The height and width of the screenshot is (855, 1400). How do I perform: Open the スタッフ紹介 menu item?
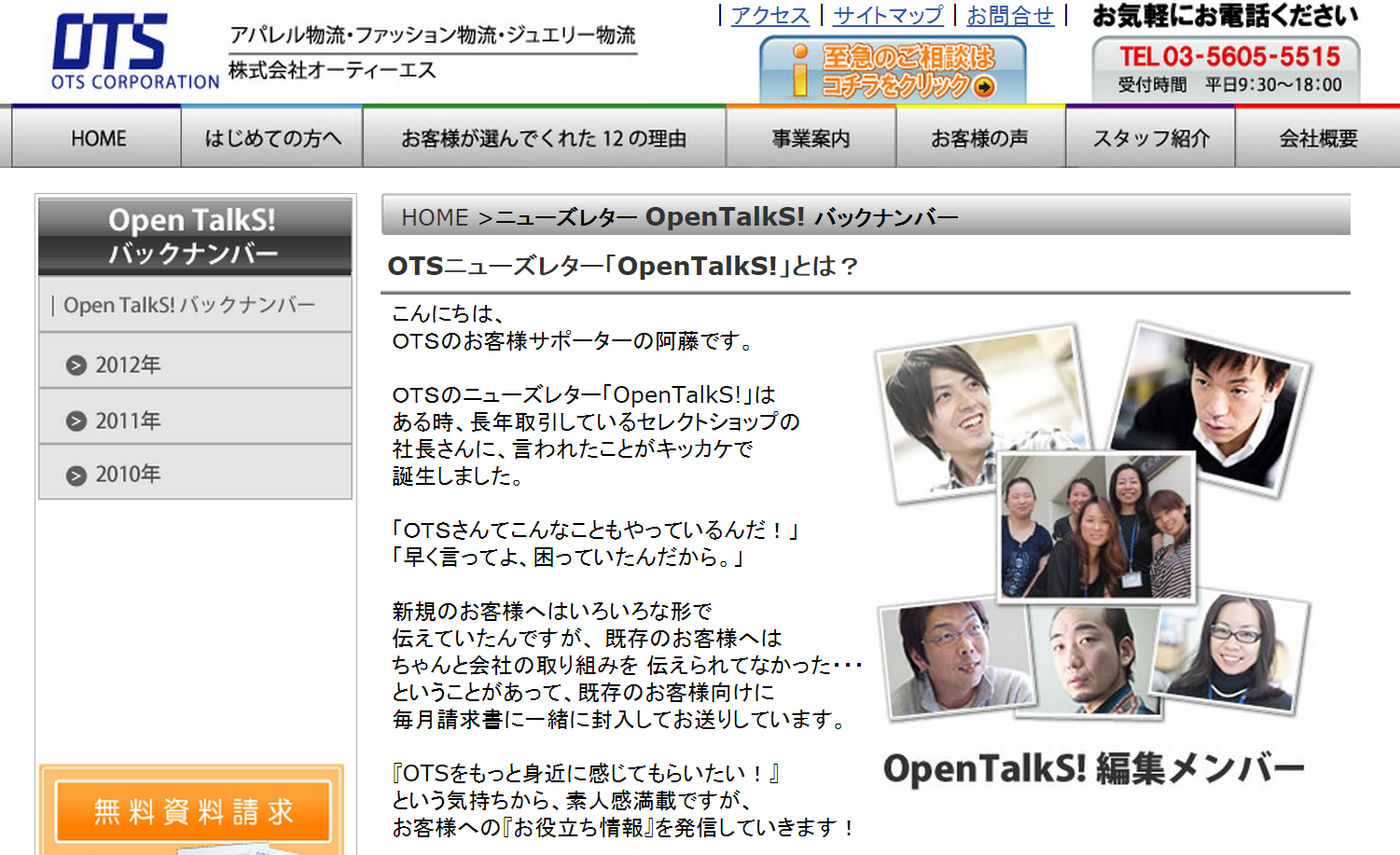click(1150, 138)
